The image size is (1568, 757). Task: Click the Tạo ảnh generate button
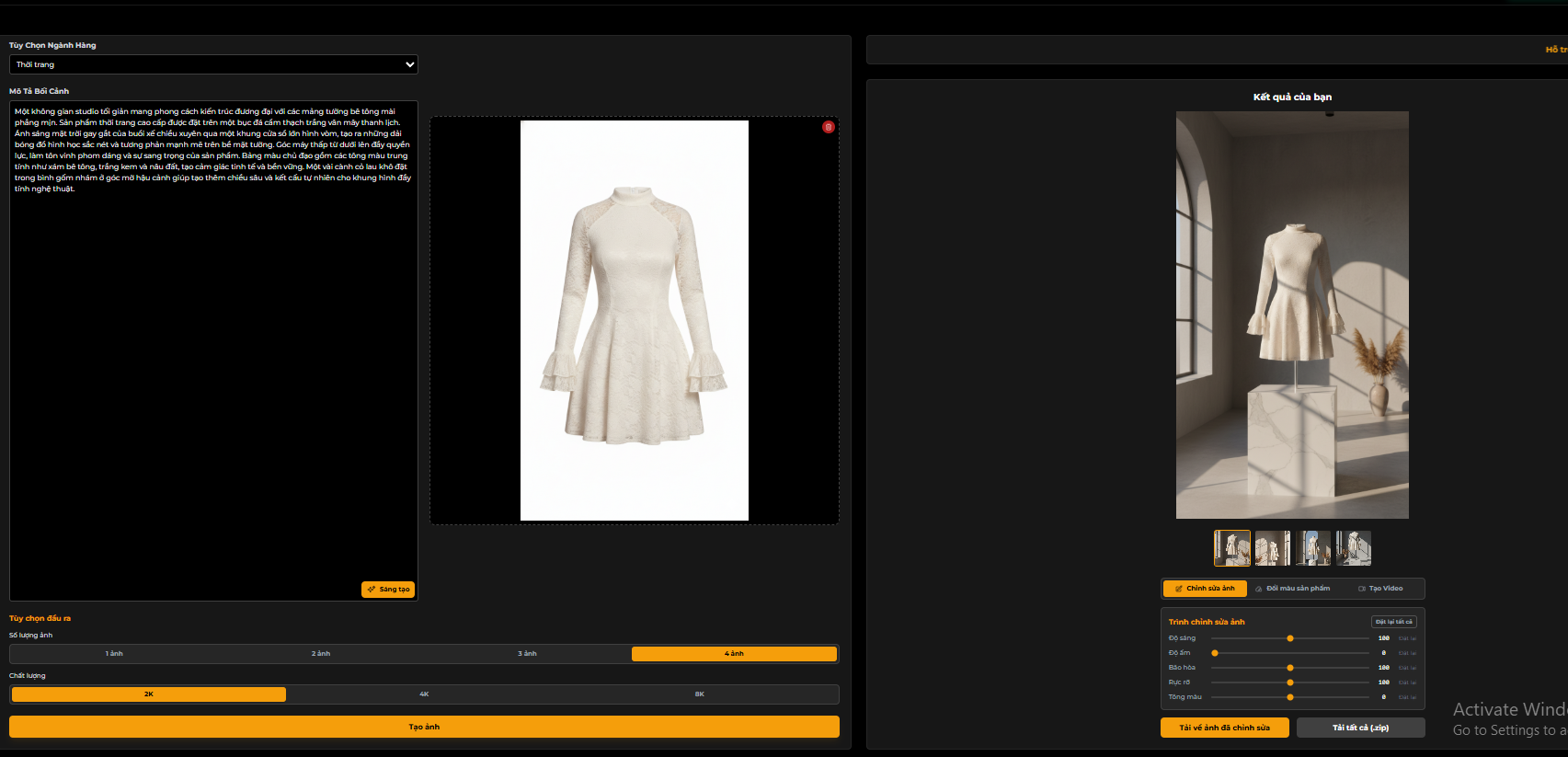[x=424, y=727]
